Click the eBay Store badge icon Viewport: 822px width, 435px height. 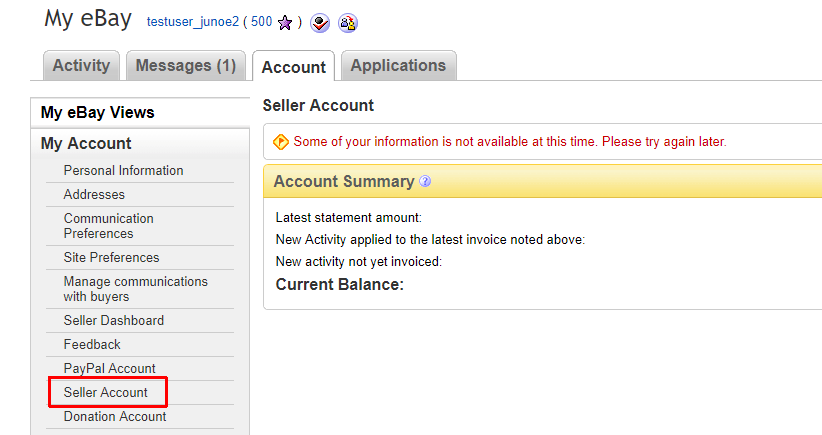point(320,23)
